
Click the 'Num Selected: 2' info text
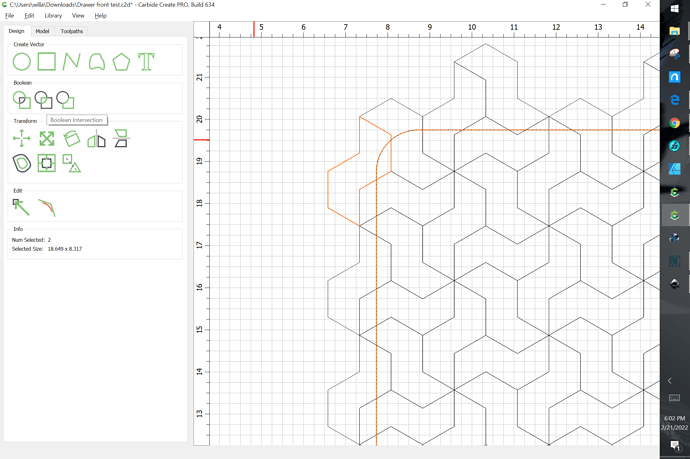31,240
